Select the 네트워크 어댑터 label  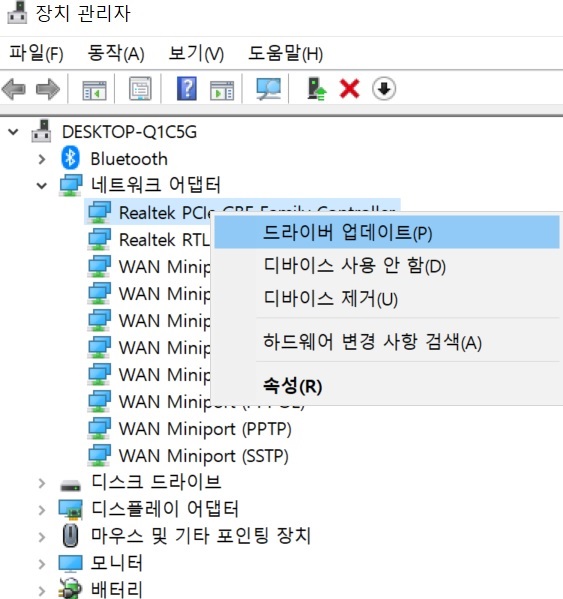[155, 185]
